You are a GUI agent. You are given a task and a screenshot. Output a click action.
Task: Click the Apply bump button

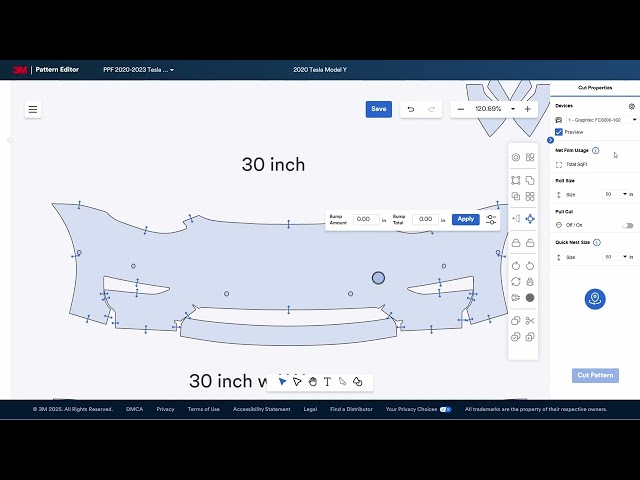pyautogui.click(x=465, y=219)
